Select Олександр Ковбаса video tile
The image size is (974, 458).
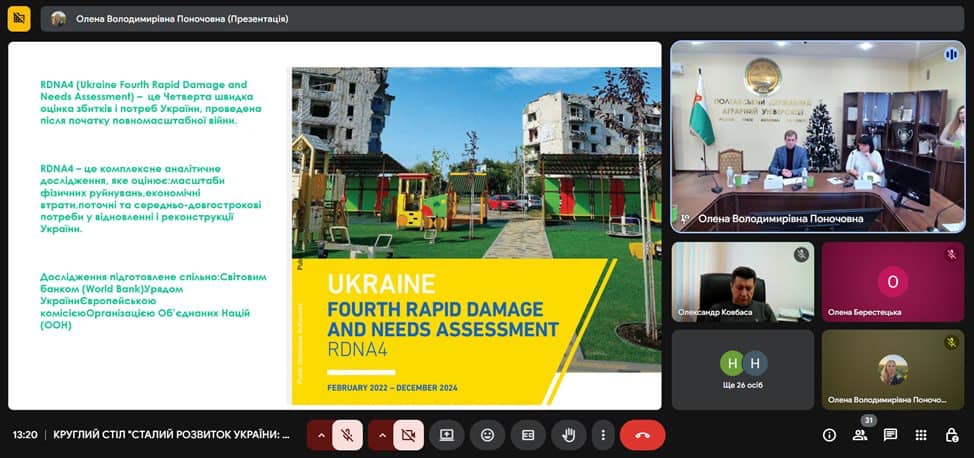click(x=741, y=282)
